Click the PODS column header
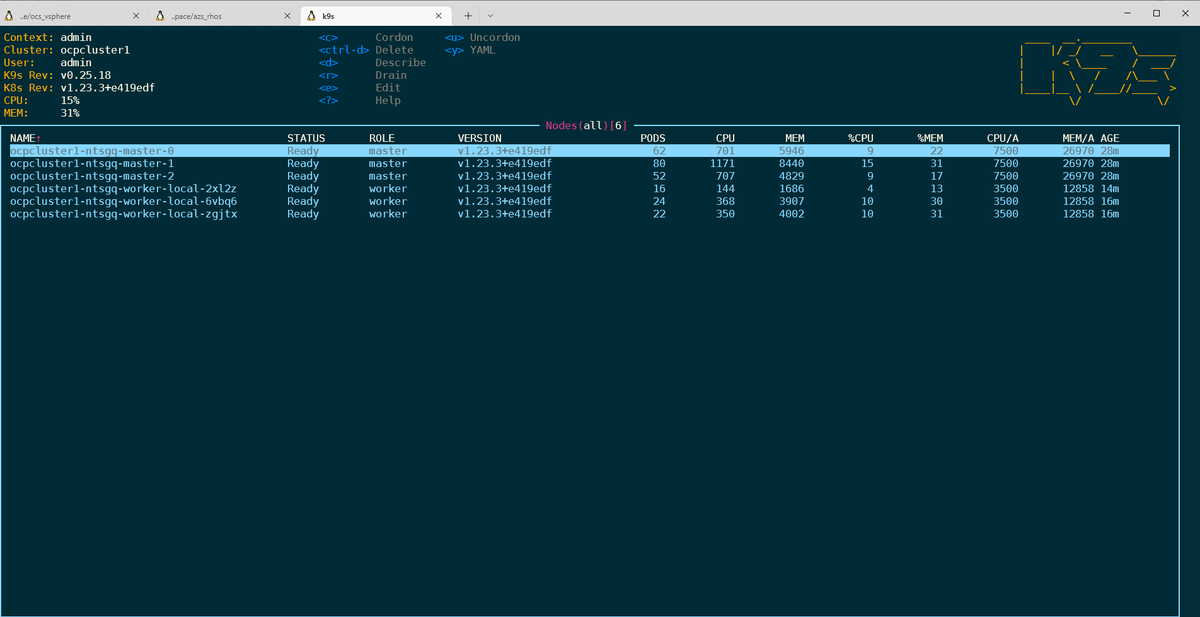 click(x=653, y=138)
